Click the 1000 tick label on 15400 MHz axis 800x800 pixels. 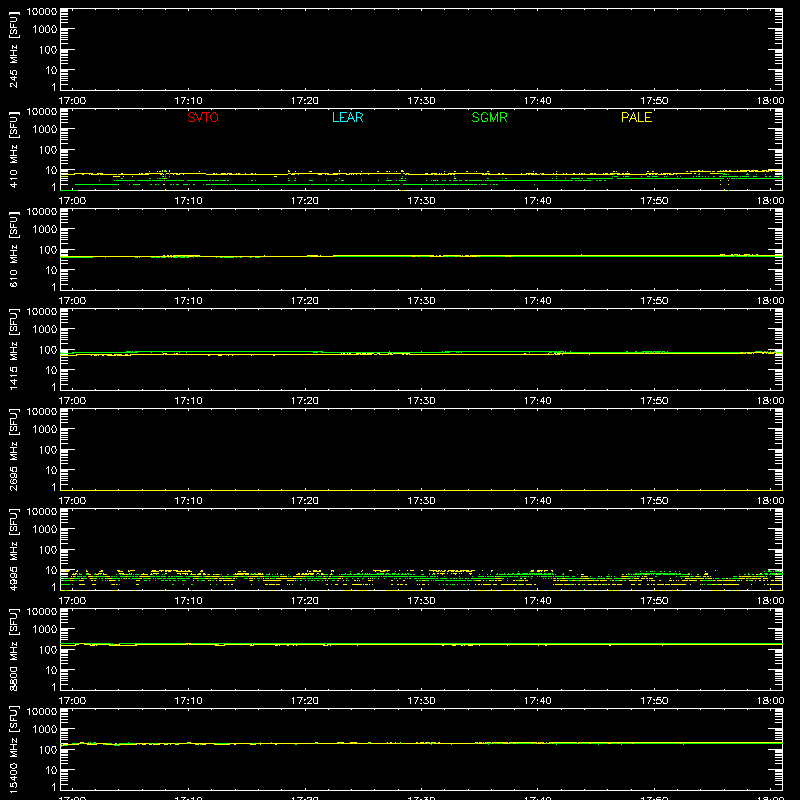click(x=45, y=730)
